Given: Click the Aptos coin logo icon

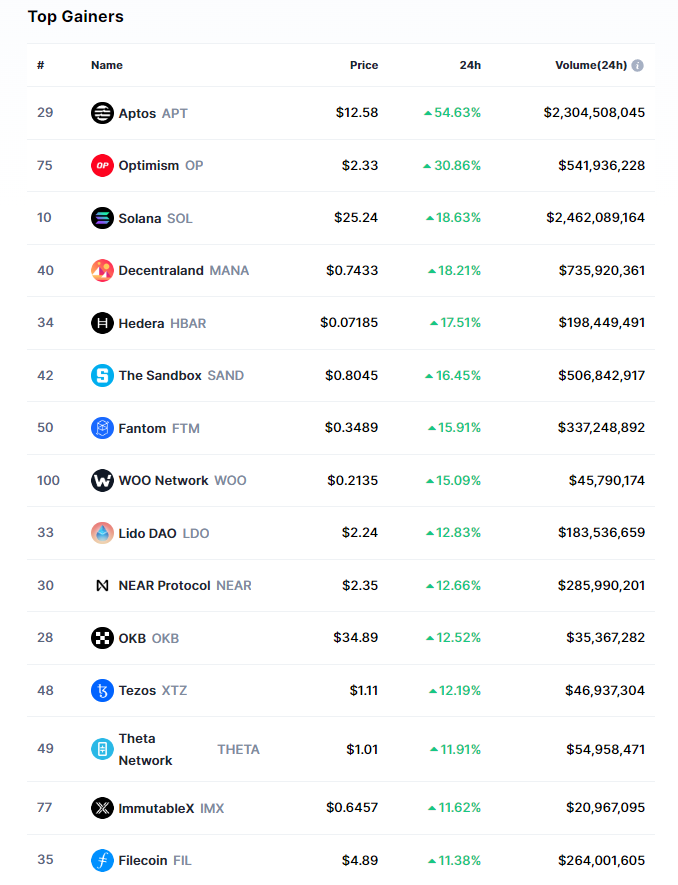Looking at the screenshot, I should [102, 113].
